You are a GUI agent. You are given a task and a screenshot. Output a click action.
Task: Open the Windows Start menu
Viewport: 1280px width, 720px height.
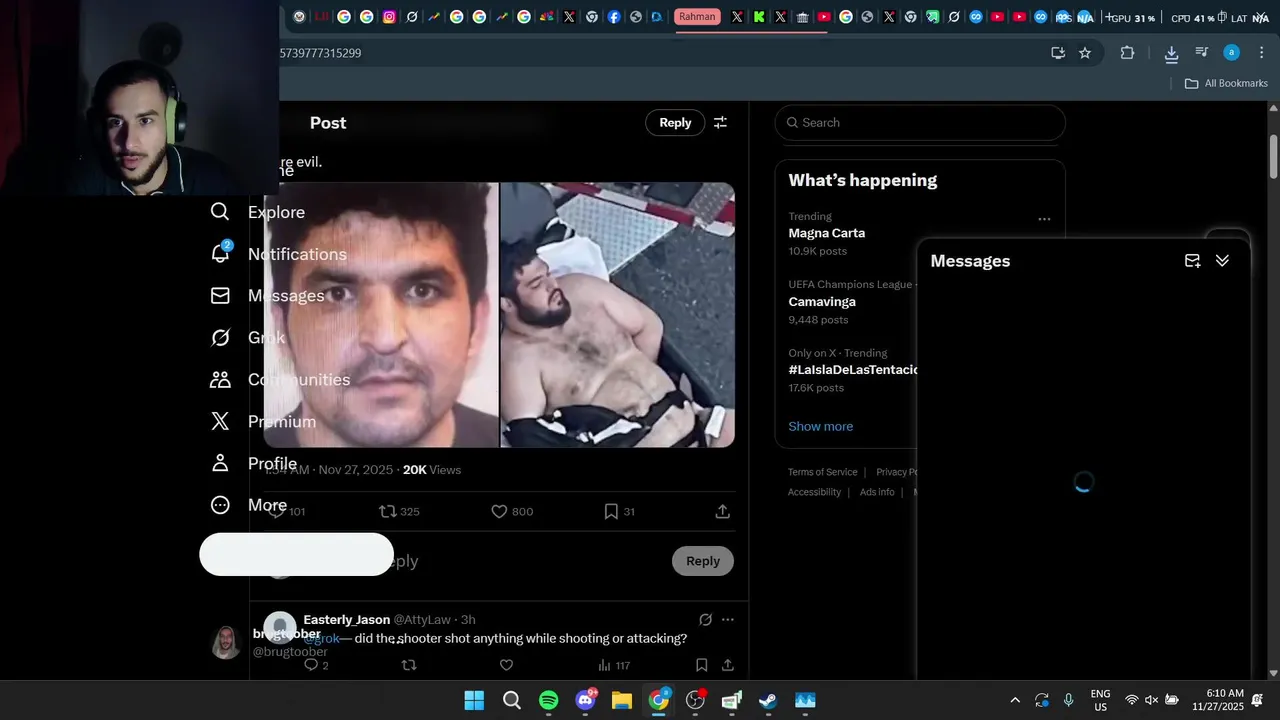(x=474, y=700)
